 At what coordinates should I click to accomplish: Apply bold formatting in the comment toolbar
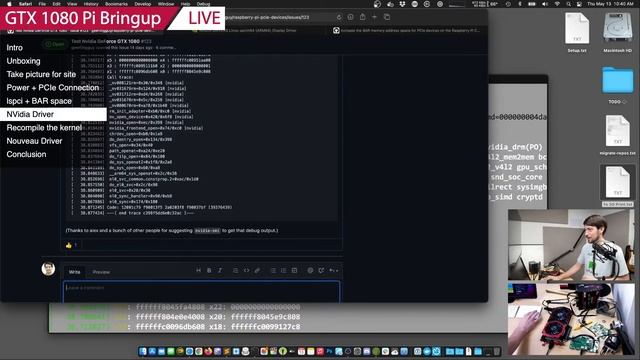click(x=209, y=270)
